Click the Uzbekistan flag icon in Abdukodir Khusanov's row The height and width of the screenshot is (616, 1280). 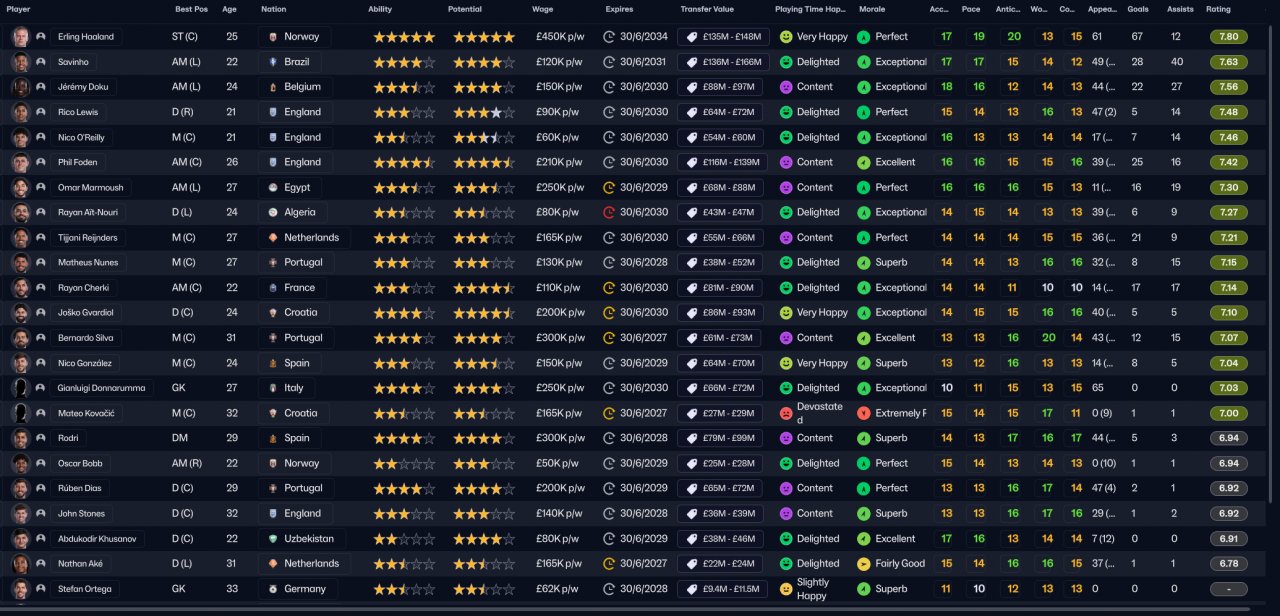(271, 539)
